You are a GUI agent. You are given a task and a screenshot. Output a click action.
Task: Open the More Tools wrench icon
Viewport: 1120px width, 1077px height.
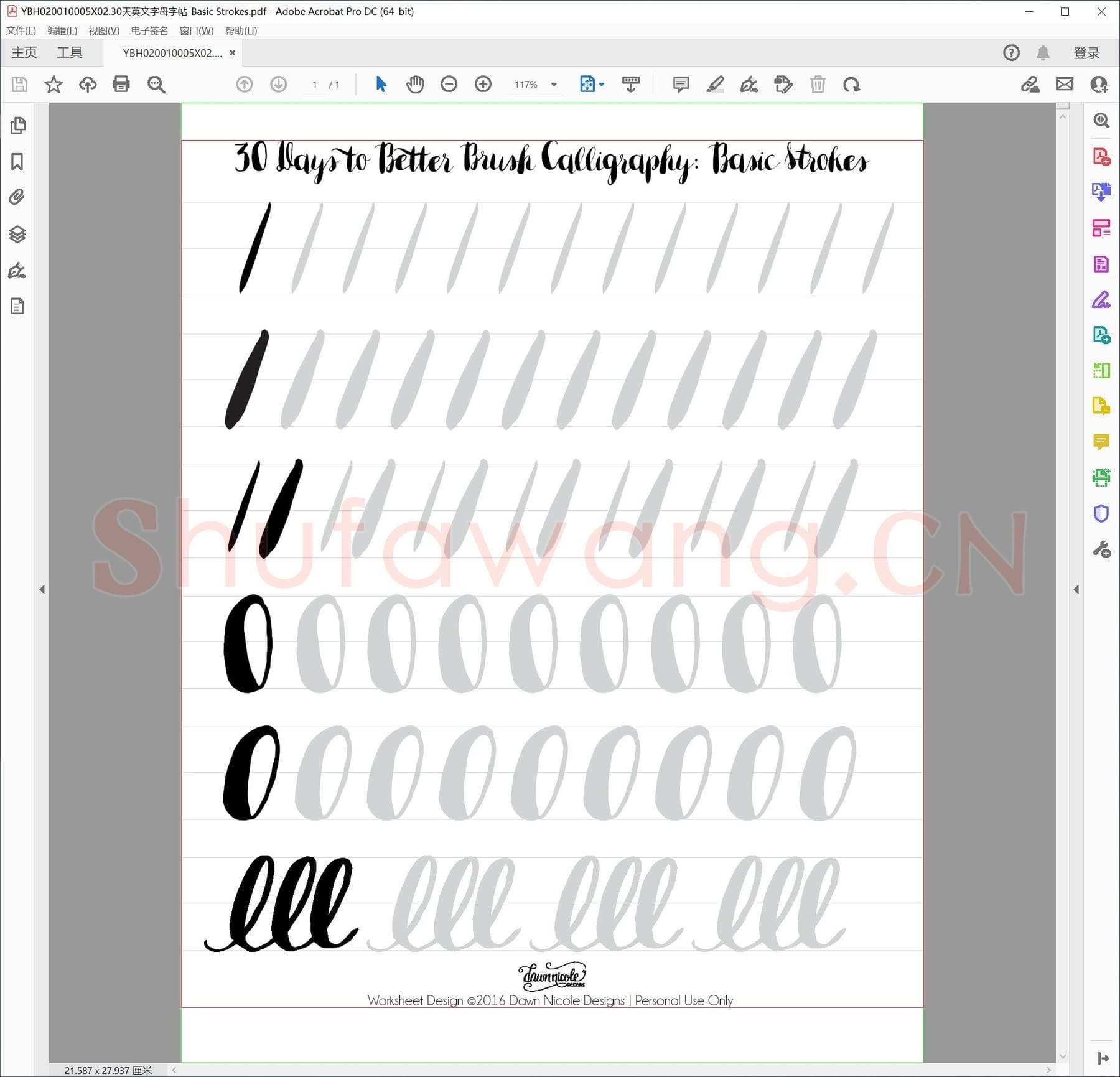pos(1101,549)
